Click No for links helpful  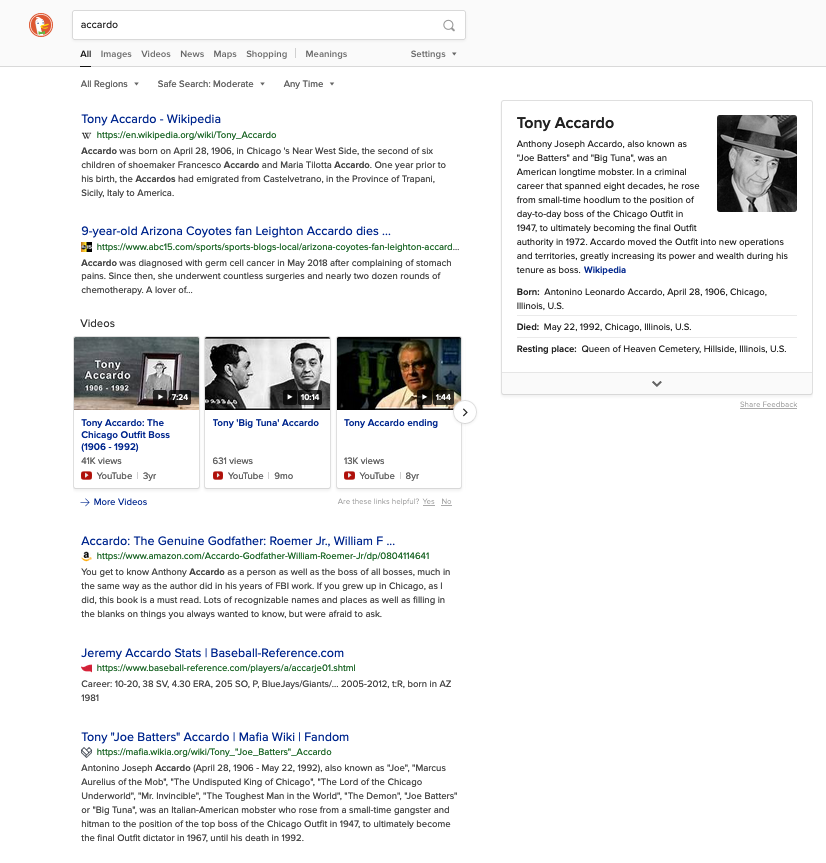pos(446,501)
